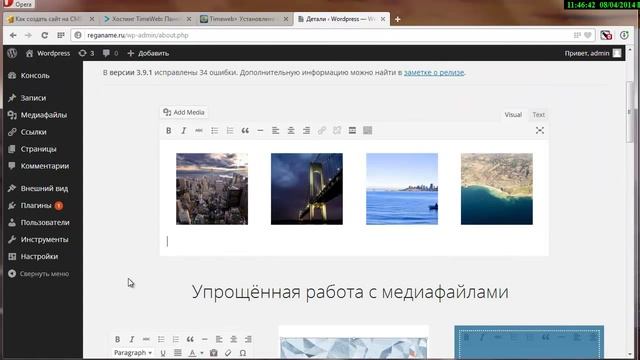Click Bold icon in the lower toolbar image
Screen dimensions: 640x360
(118, 339)
